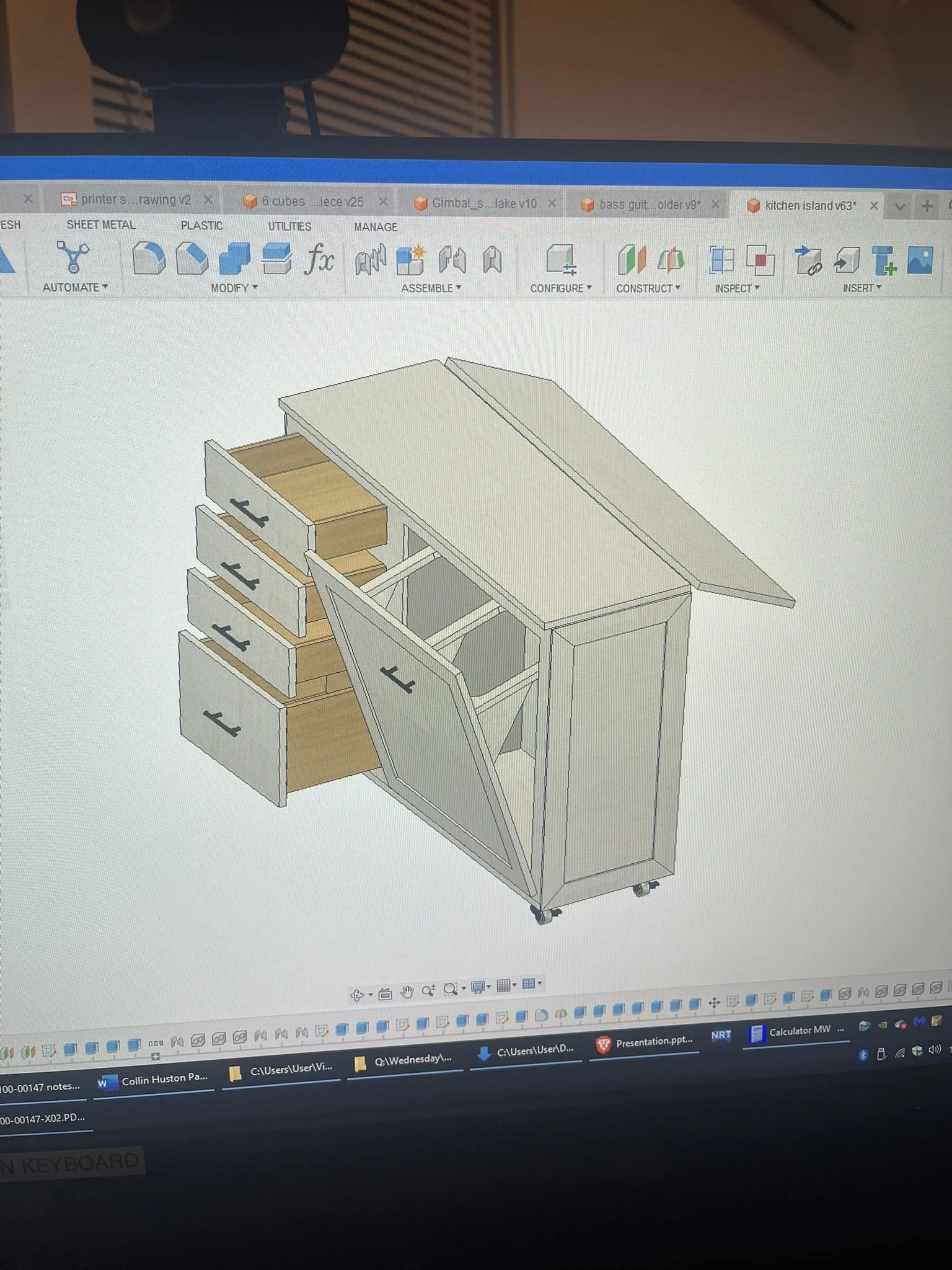Select the Fillet tool icon
Viewport: 952px width, 1270px height.
pos(149,258)
